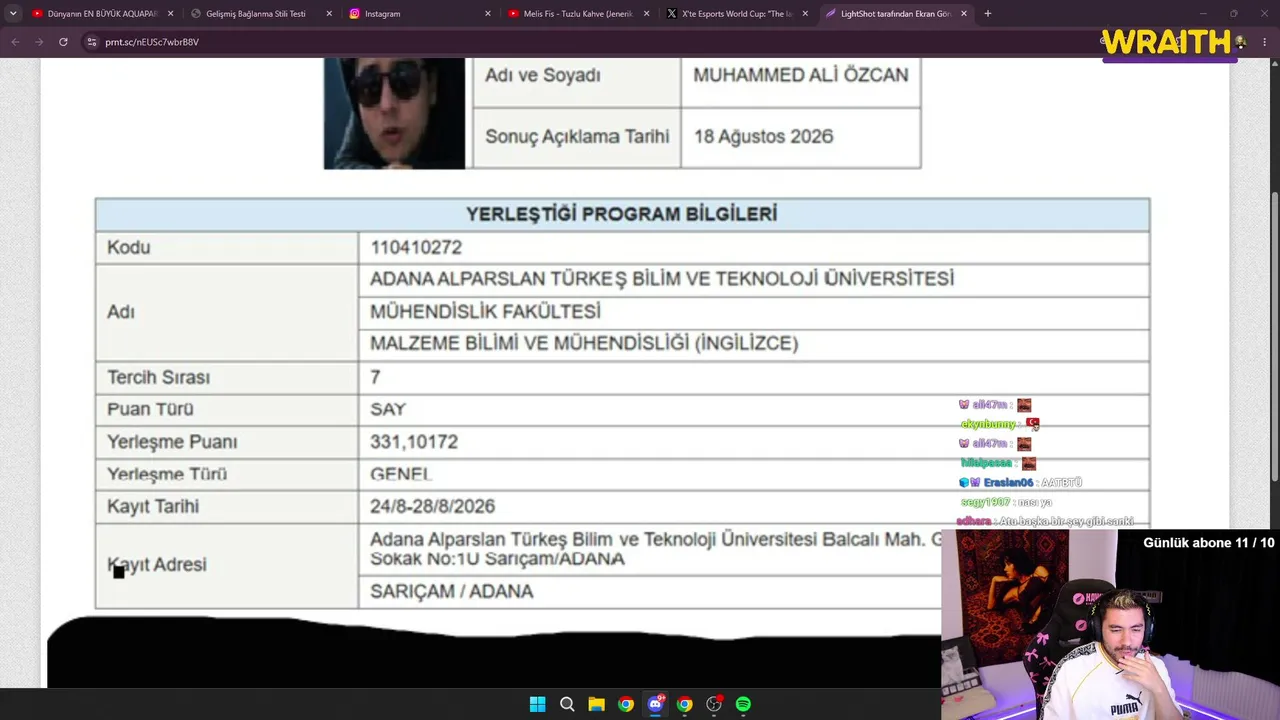Open the Discord taskbar icon
The height and width of the screenshot is (720, 1280).
pos(655,704)
